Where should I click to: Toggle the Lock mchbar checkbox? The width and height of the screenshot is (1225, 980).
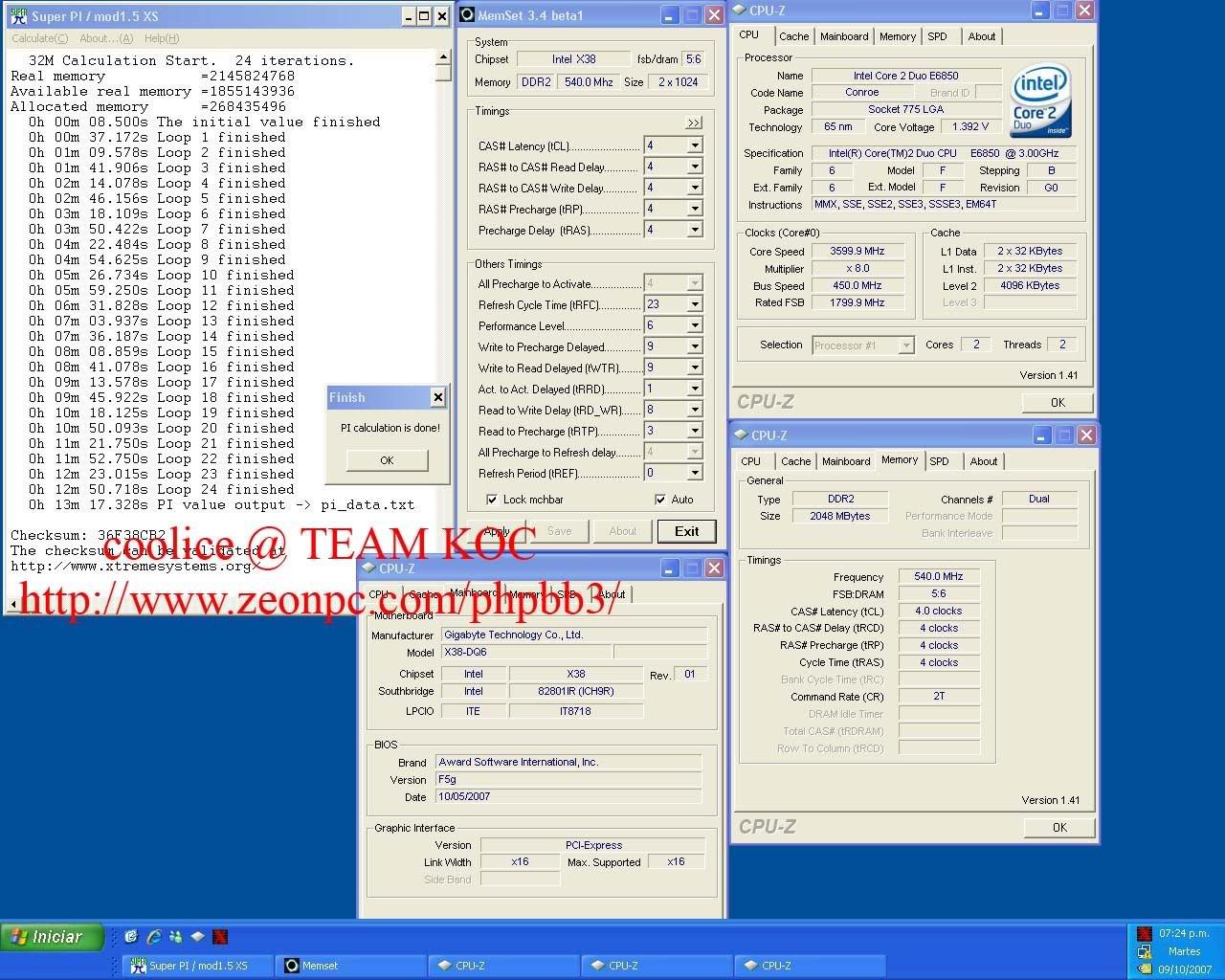492,500
